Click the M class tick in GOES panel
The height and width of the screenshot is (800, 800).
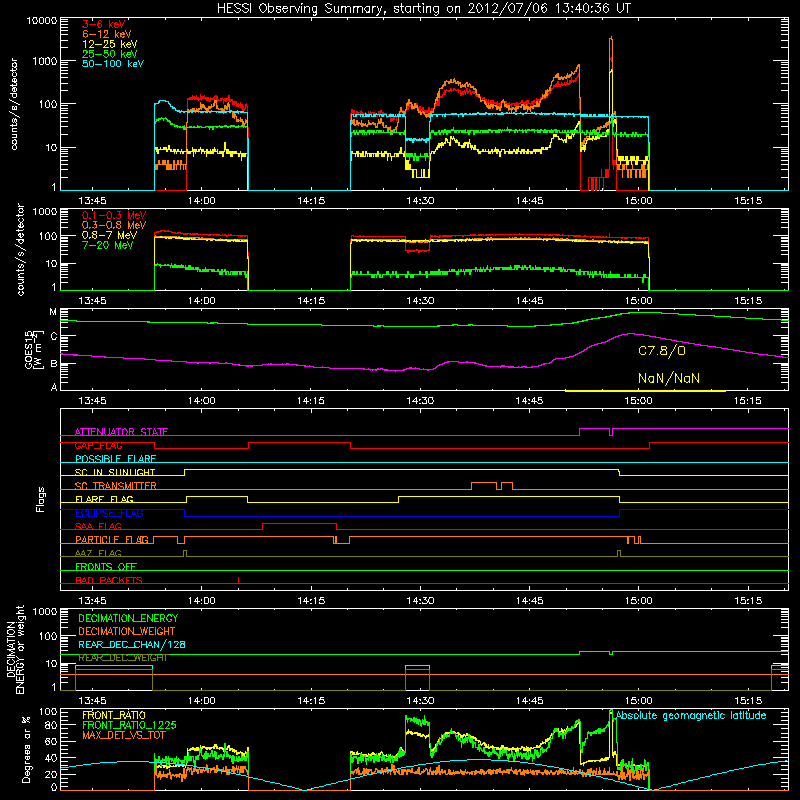pyautogui.click(x=53, y=312)
